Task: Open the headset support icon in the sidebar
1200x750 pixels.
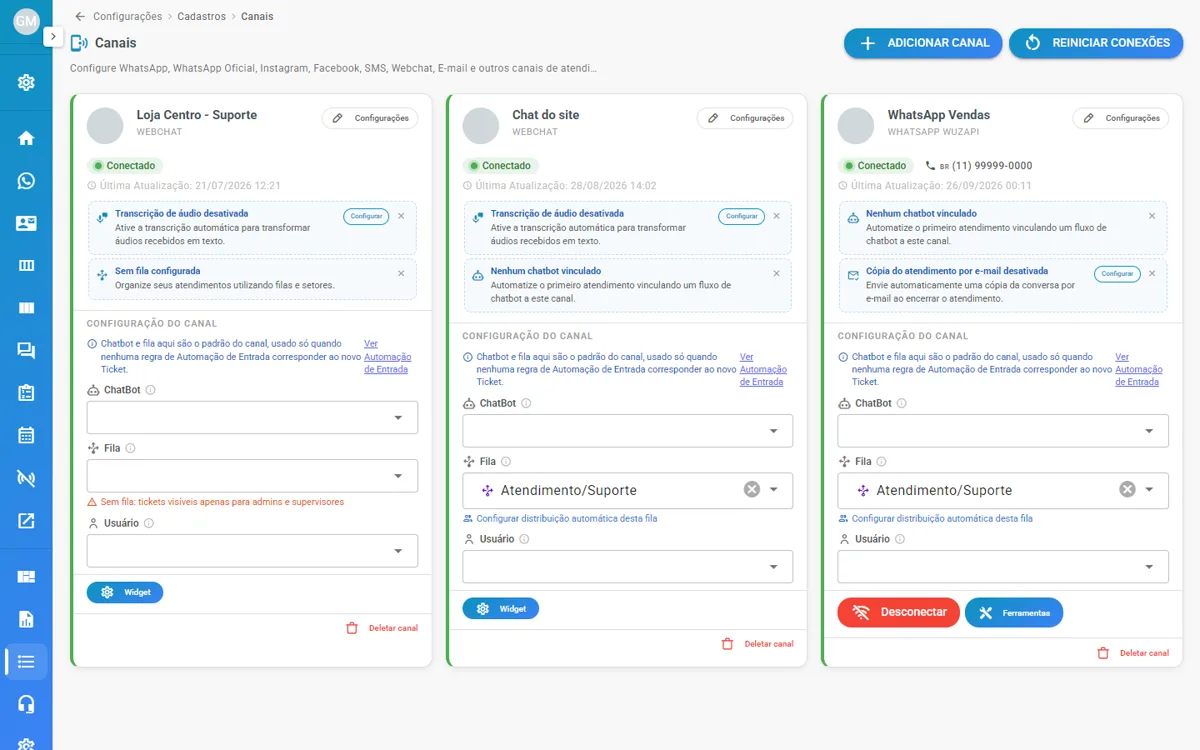Action: [26, 704]
